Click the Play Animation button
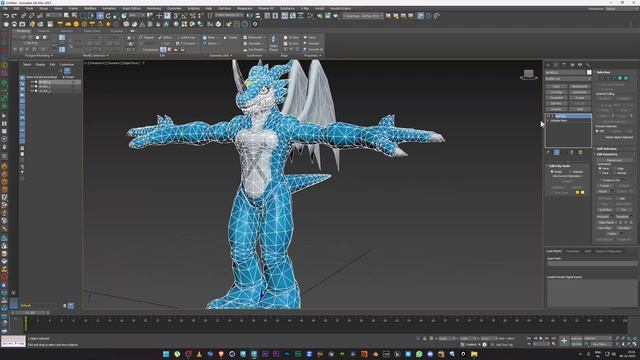Screen dimensions: 640x360 (541, 338)
